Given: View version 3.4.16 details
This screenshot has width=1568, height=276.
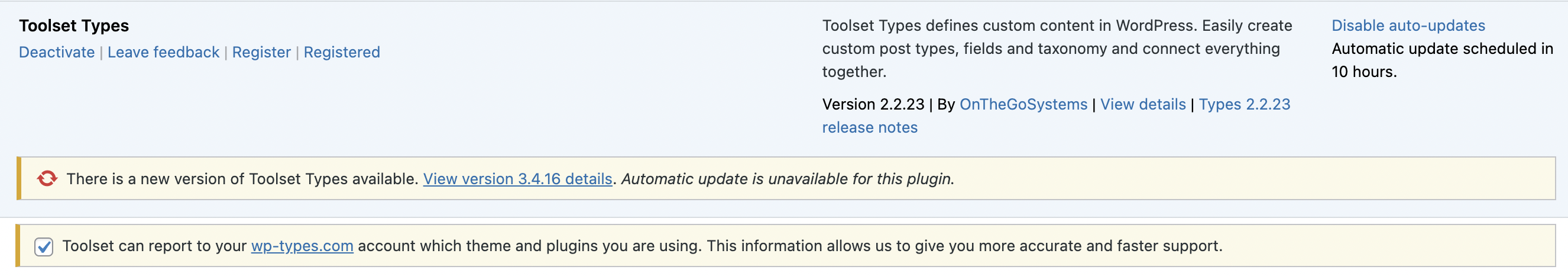Looking at the screenshot, I should (517, 179).
